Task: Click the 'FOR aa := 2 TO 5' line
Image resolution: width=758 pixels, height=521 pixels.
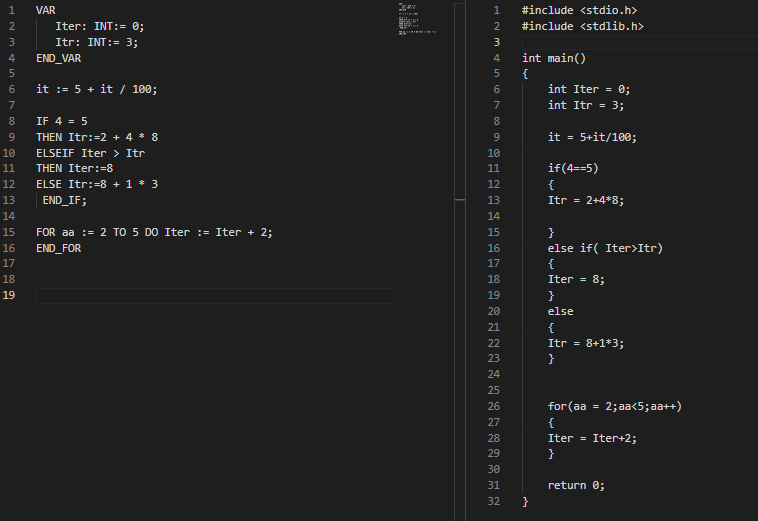Action: [x=154, y=232]
